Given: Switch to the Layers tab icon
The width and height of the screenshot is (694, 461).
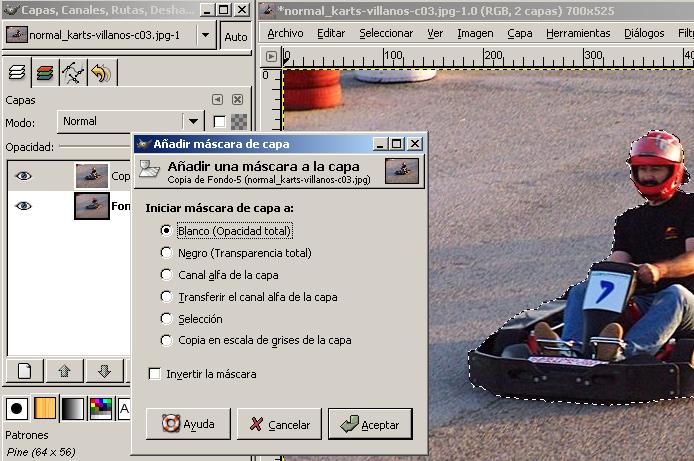Looking at the screenshot, I should 17,73.
